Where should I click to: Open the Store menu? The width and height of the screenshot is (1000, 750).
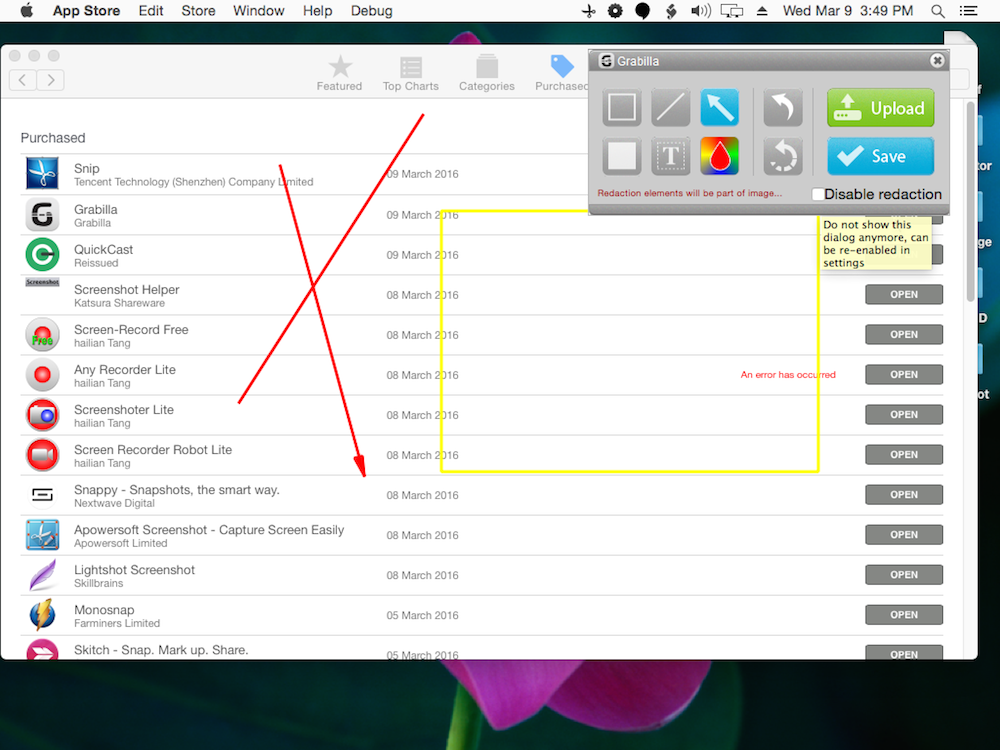(198, 11)
